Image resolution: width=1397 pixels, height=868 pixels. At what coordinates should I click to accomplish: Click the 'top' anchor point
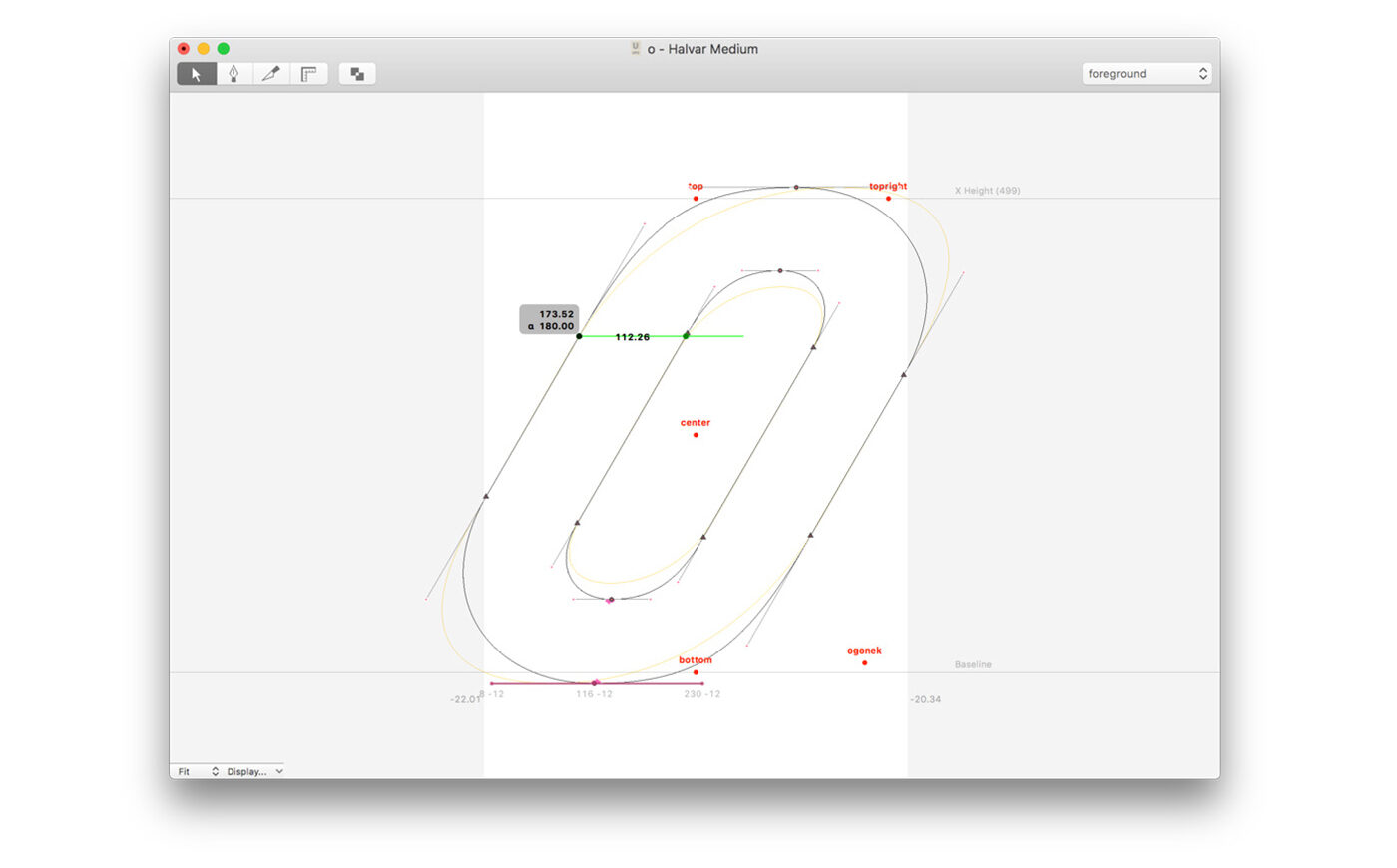pyautogui.click(x=696, y=198)
